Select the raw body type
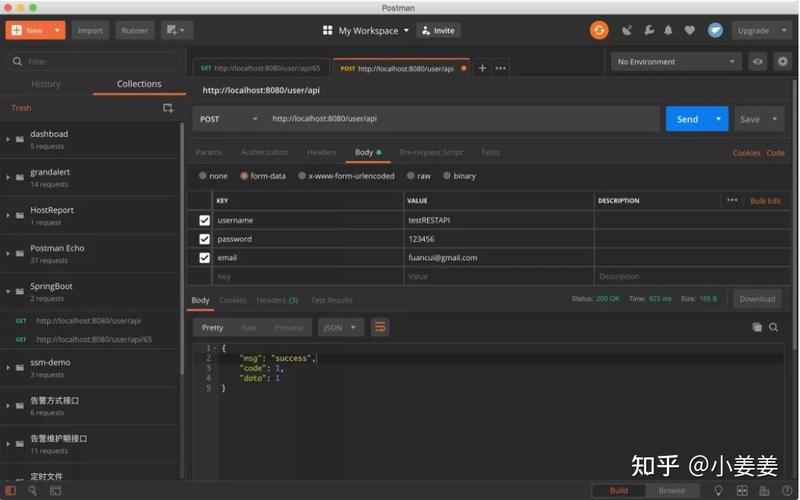Viewport: 800px width, 500px height. 410,176
